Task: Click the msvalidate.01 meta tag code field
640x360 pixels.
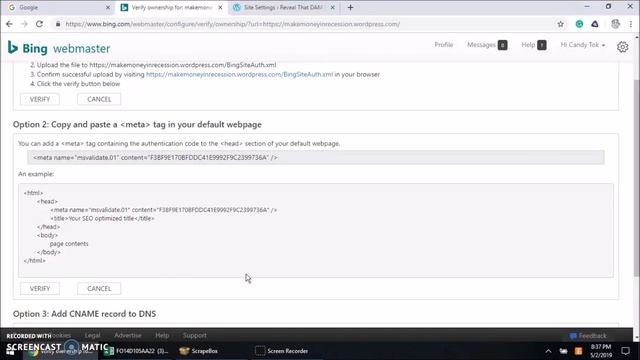Action: pyautogui.click(x=316, y=158)
